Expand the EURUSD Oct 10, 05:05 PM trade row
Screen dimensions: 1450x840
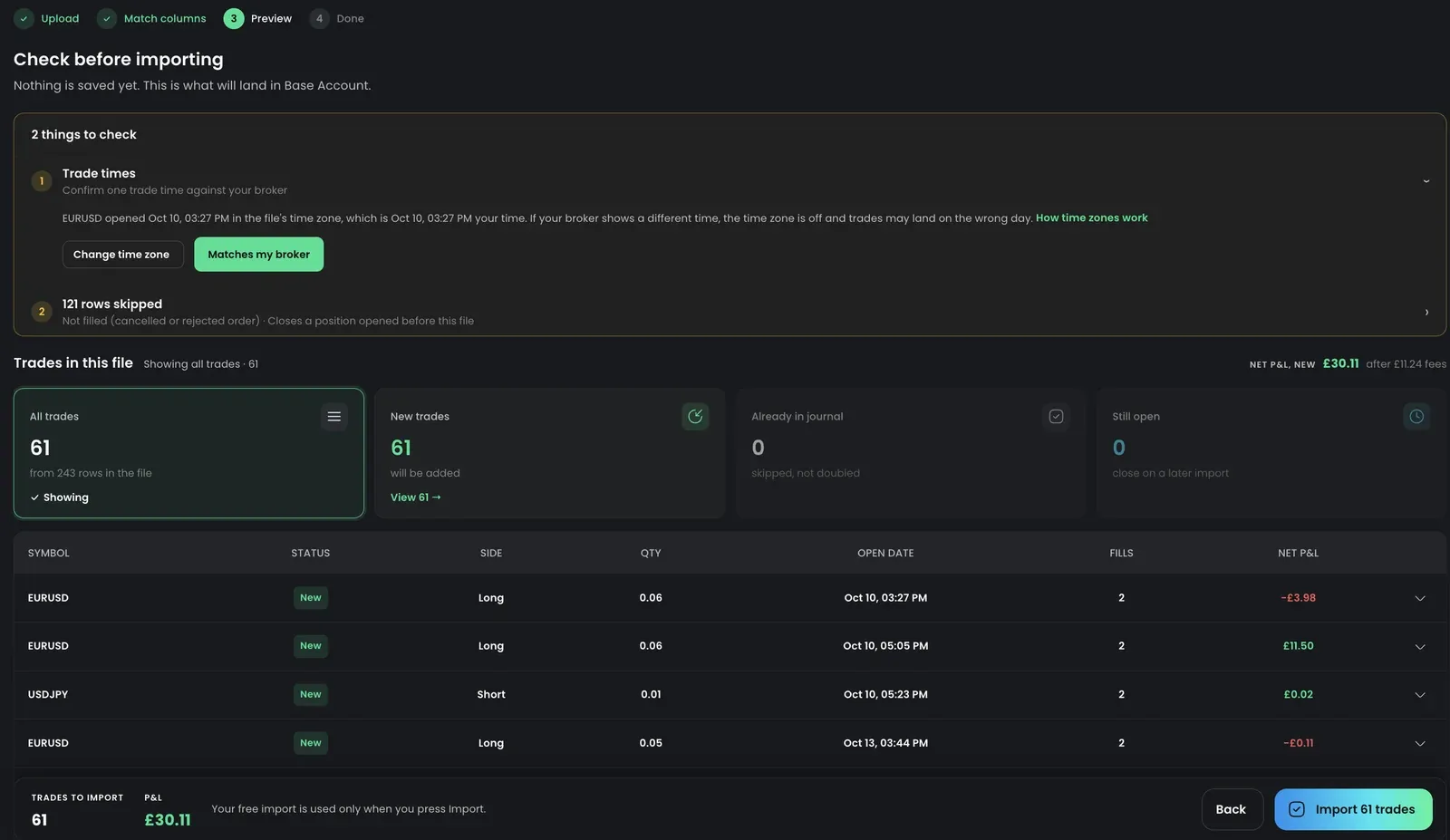click(x=1420, y=646)
